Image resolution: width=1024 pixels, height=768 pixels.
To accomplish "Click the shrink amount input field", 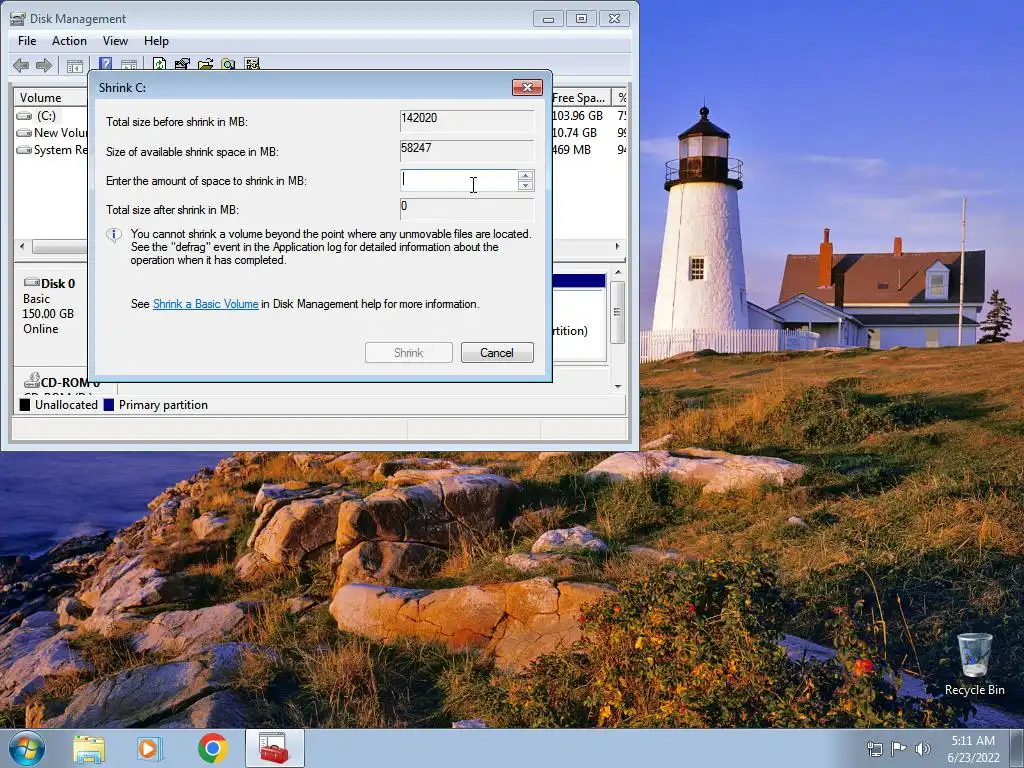I will (x=459, y=181).
